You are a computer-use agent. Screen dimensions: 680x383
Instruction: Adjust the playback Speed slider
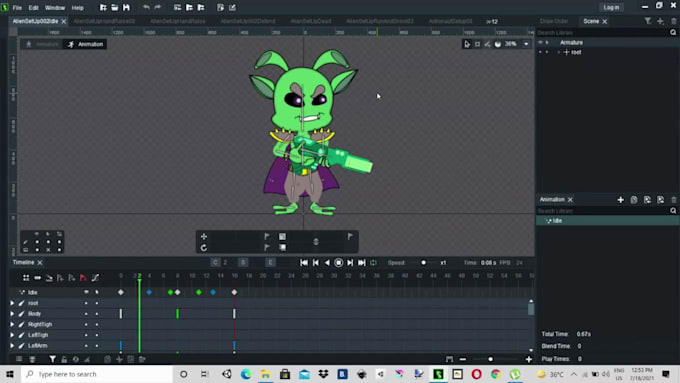pos(423,262)
